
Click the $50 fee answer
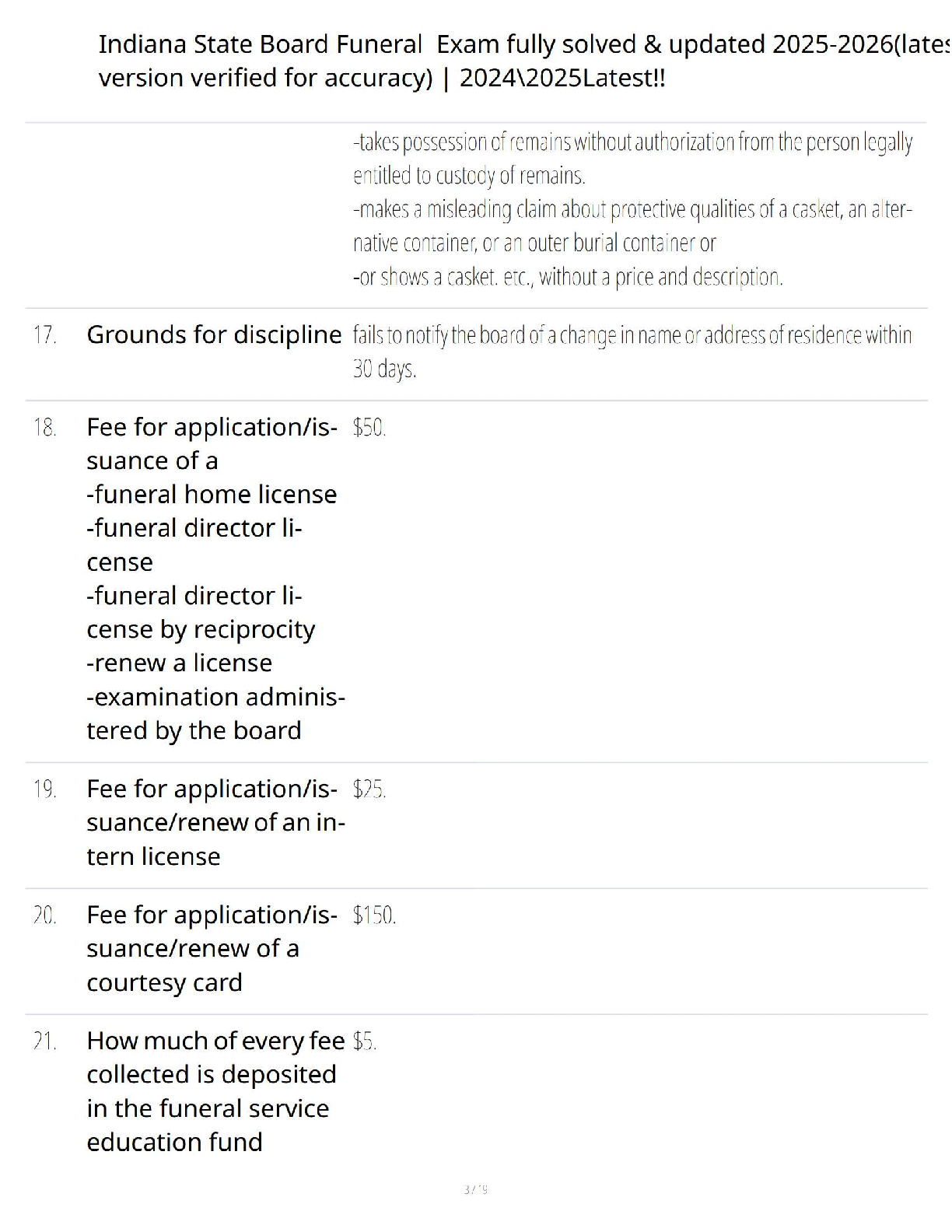pyautogui.click(x=369, y=428)
